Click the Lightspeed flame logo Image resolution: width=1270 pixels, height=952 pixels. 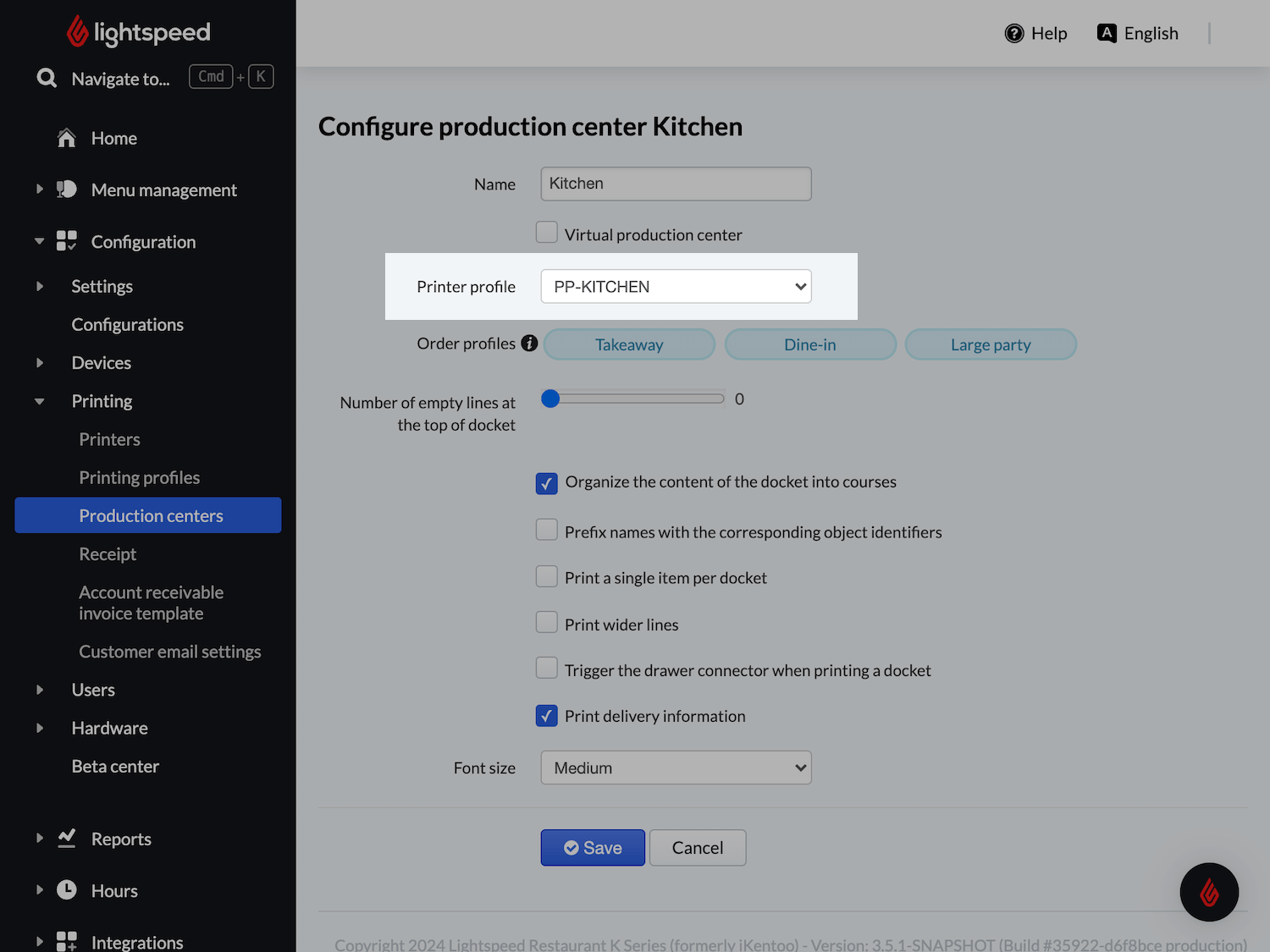78,32
